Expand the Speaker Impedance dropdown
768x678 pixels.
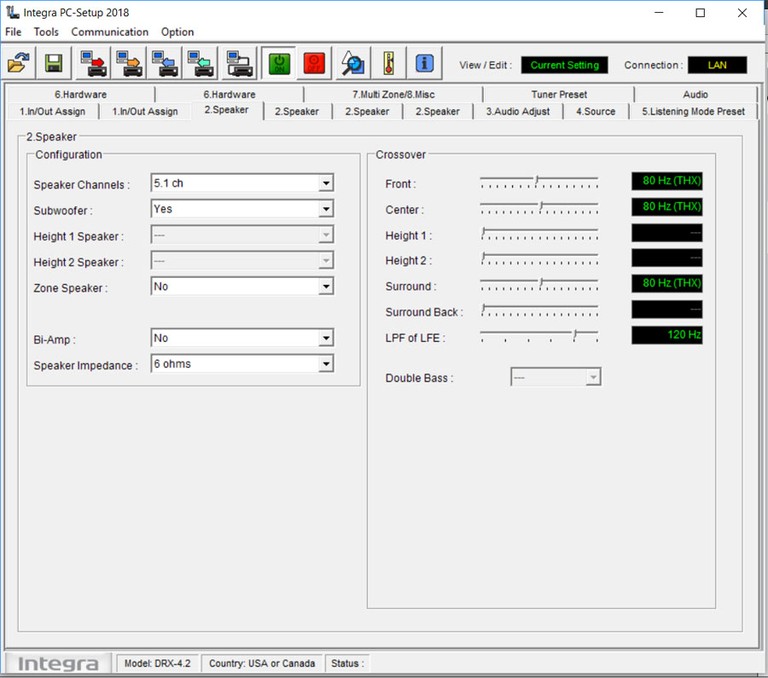325,364
